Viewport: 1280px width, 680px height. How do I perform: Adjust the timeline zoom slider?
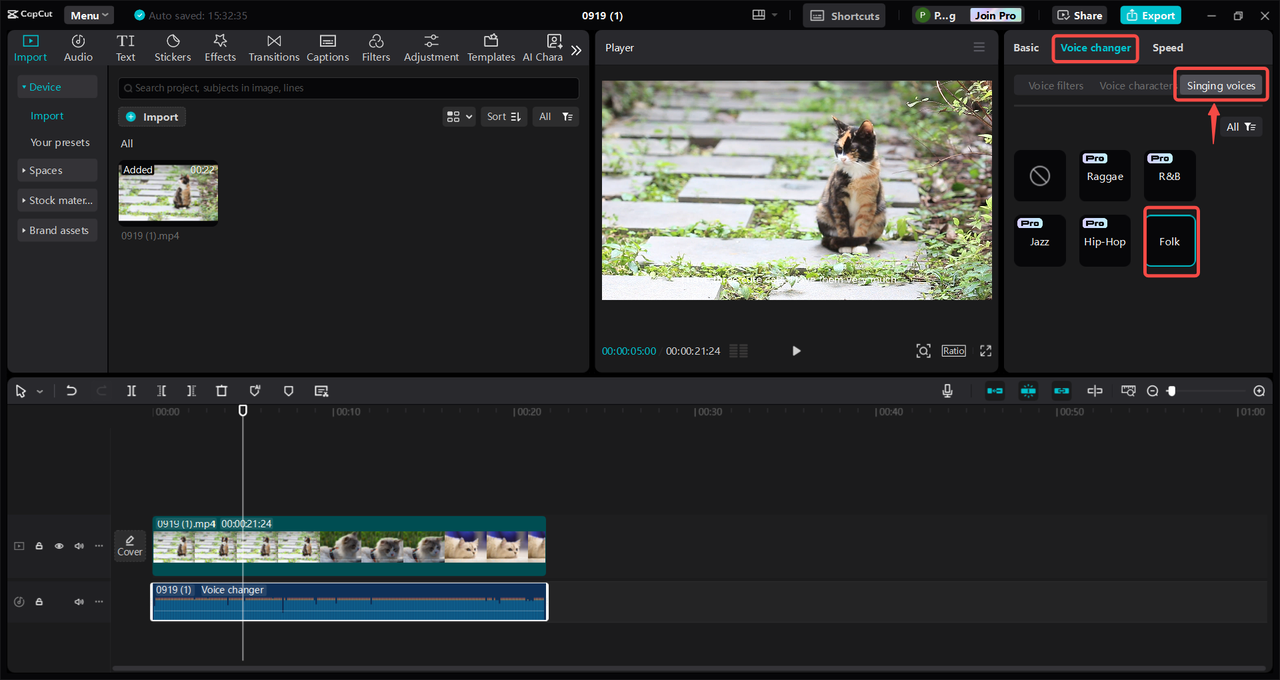[x=1172, y=391]
